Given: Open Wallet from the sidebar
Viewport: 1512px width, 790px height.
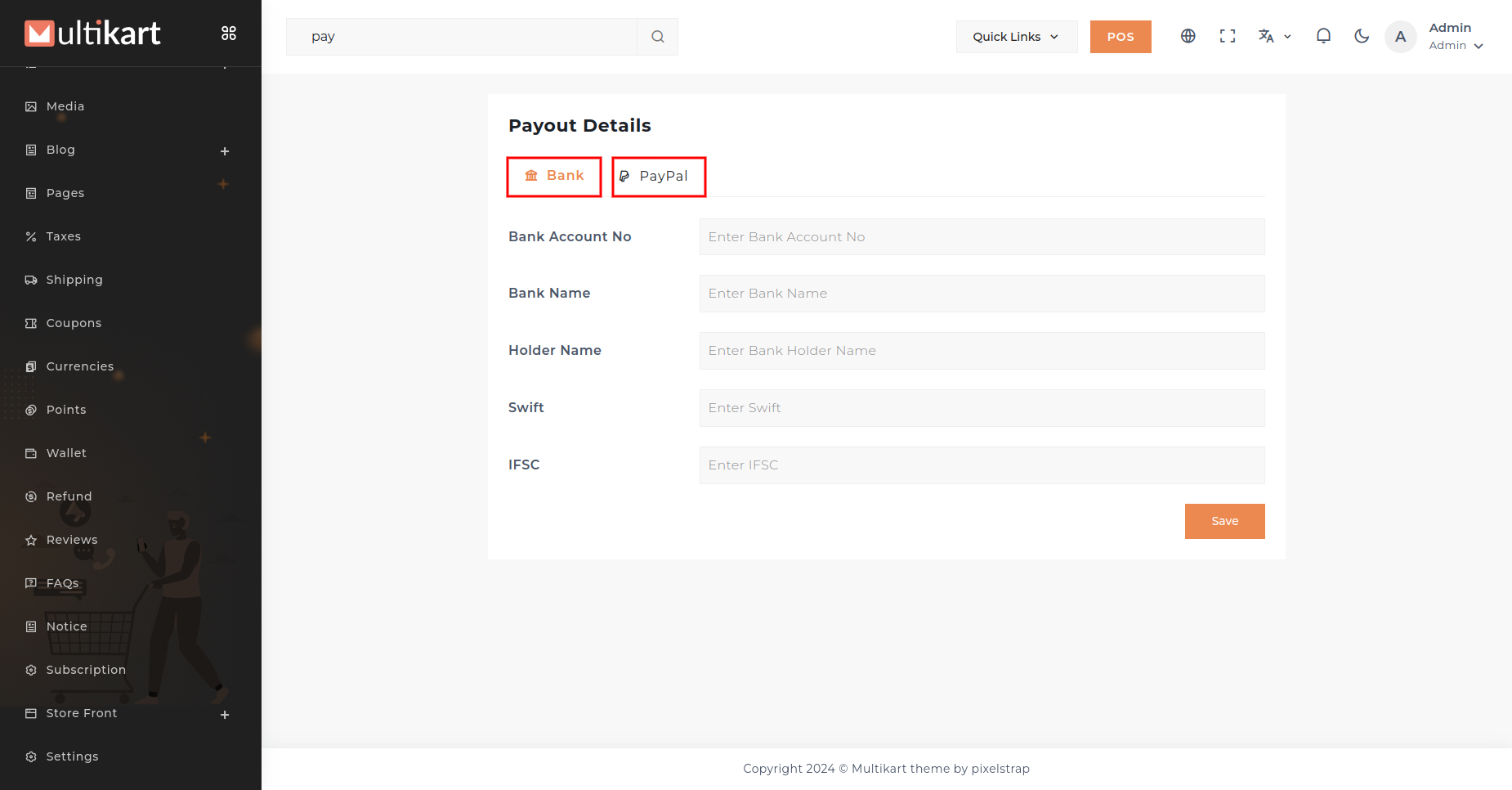Looking at the screenshot, I should click(x=66, y=453).
